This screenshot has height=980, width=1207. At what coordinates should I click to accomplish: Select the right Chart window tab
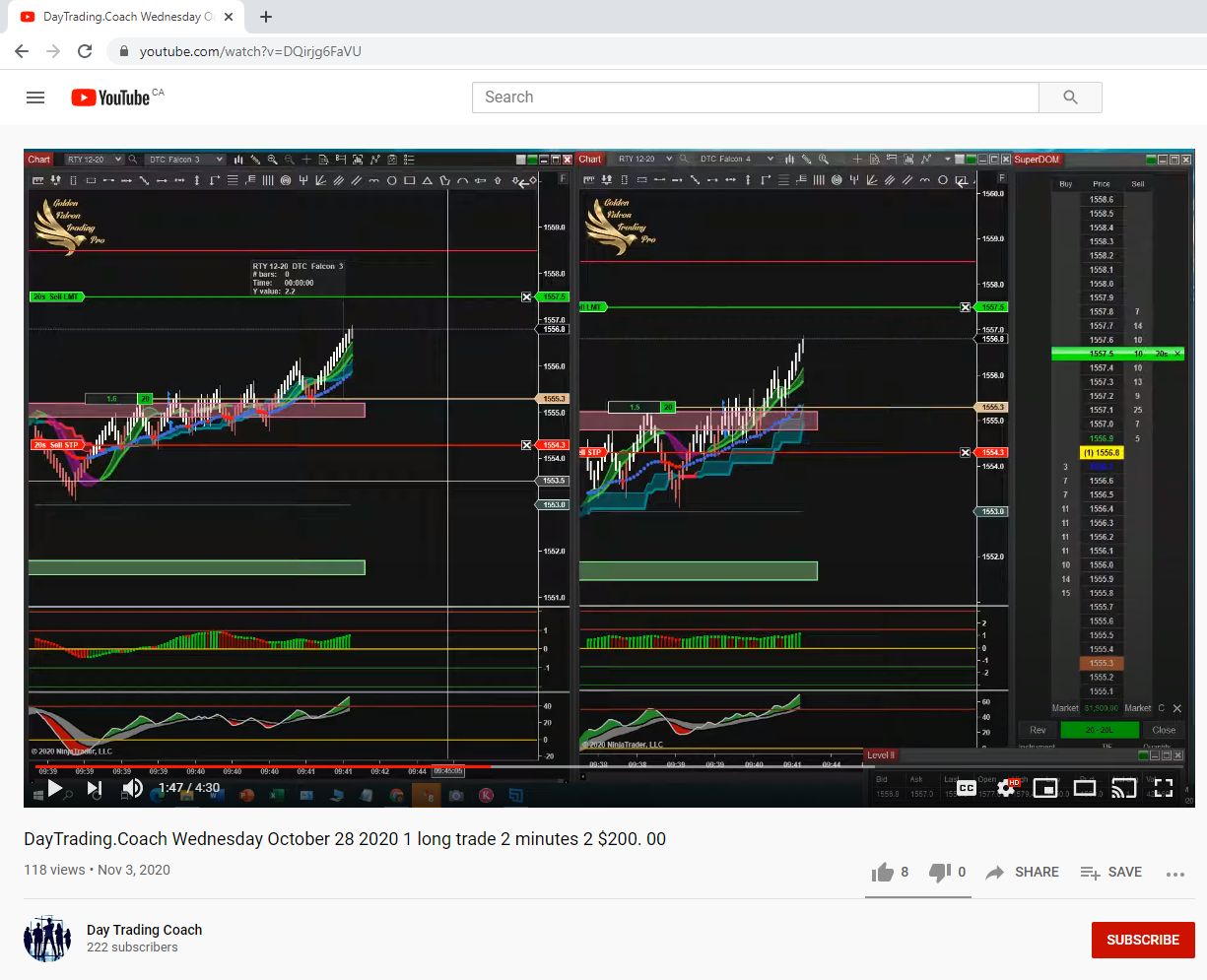click(x=590, y=159)
